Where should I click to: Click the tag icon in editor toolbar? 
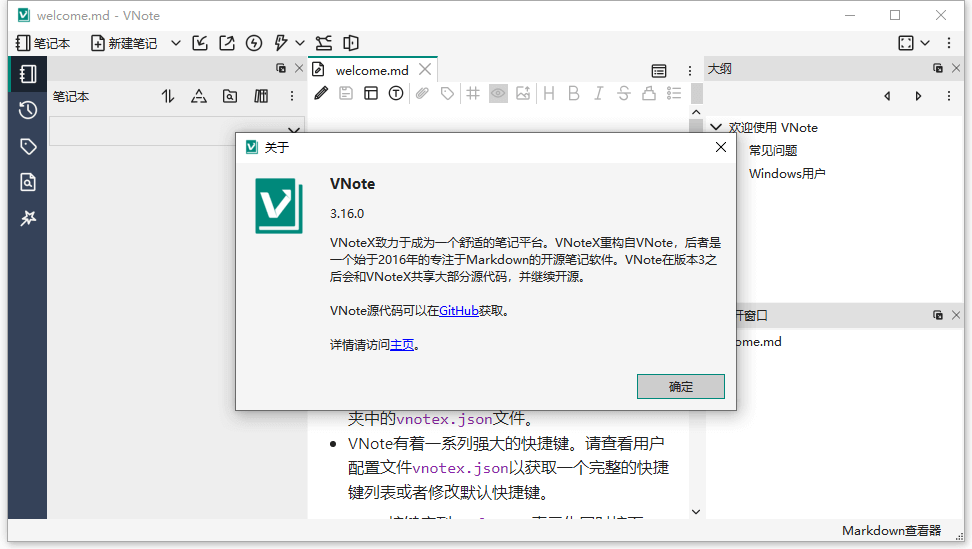tap(447, 94)
